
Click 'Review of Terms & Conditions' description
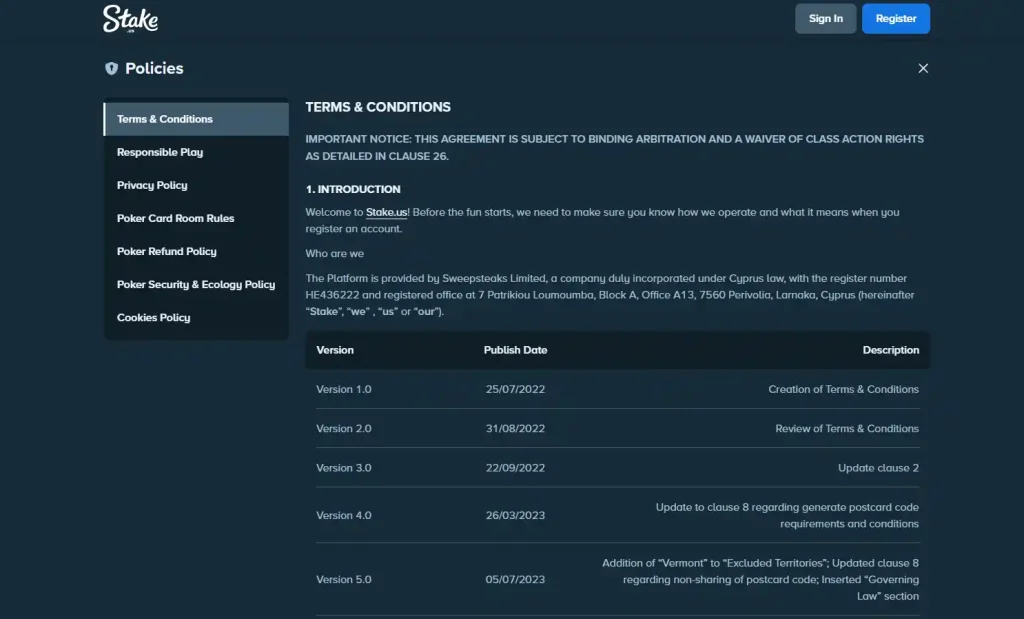tap(847, 428)
